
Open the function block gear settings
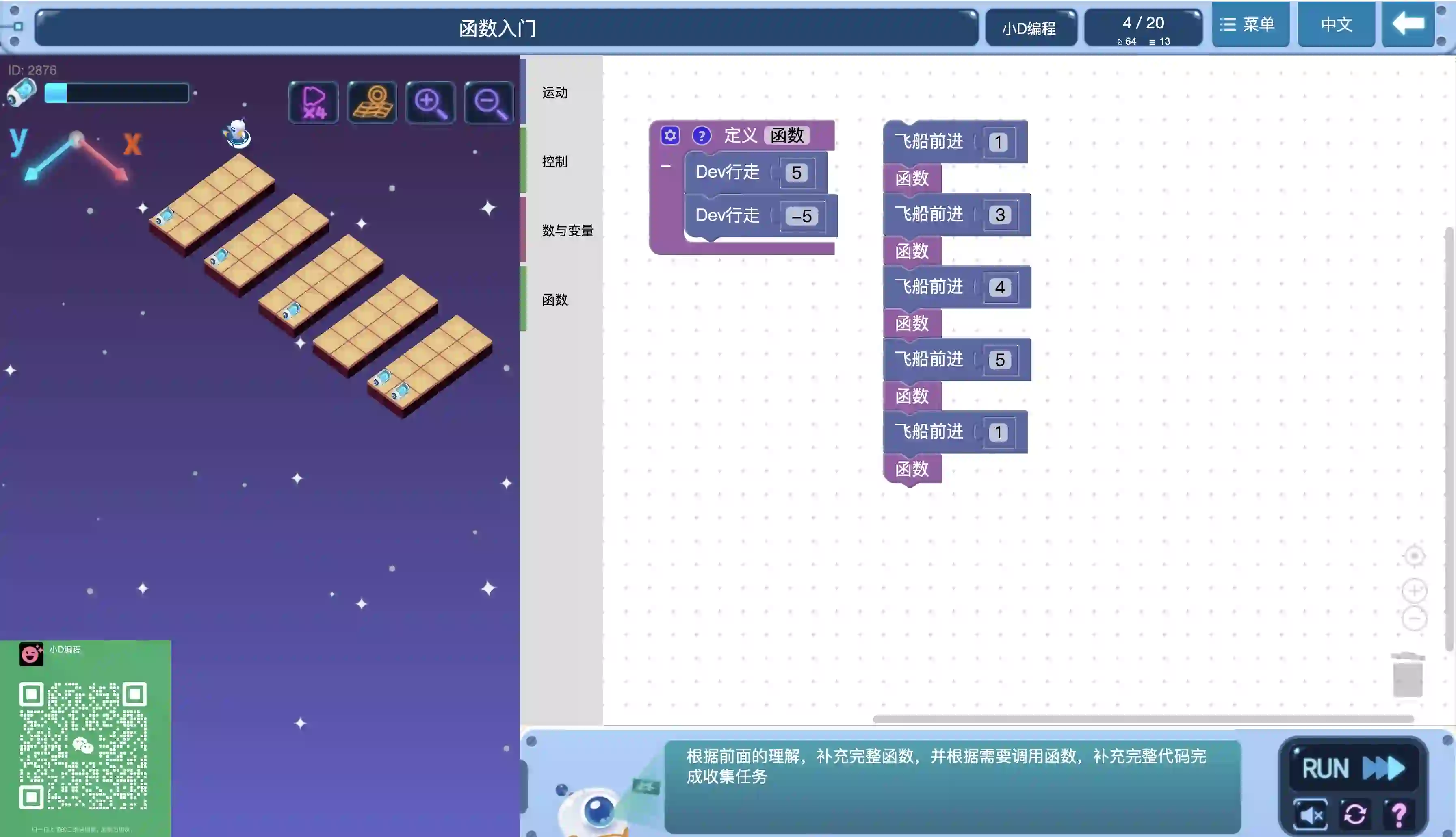point(670,136)
